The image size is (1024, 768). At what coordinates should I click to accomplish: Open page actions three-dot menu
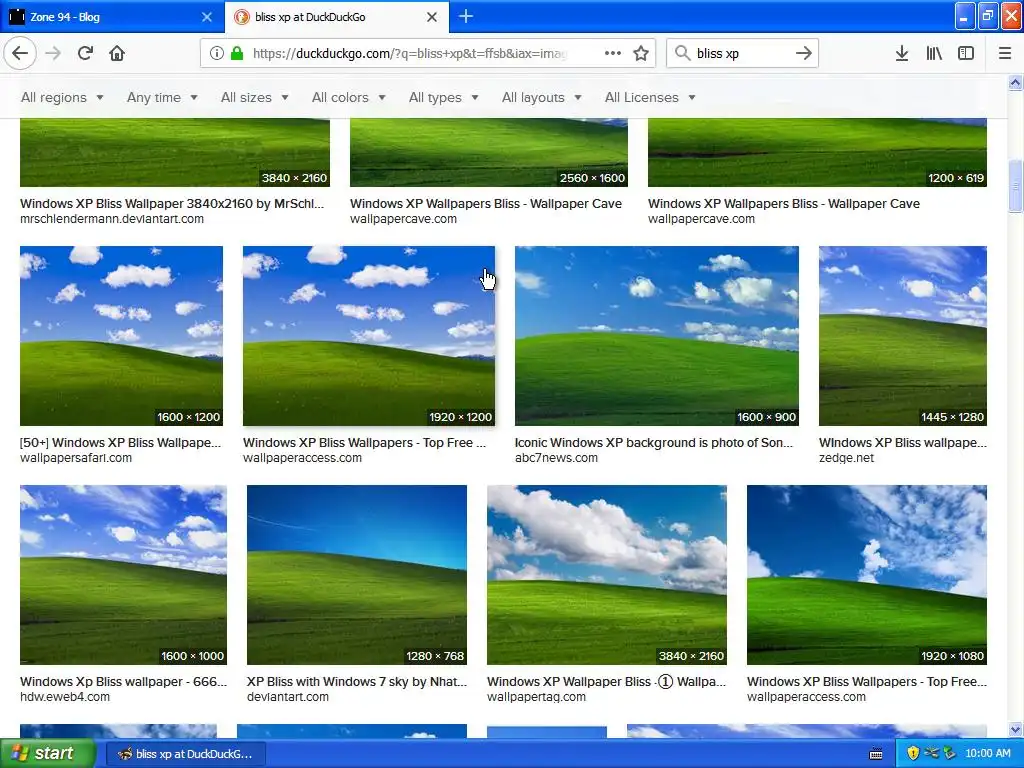point(613,53)
